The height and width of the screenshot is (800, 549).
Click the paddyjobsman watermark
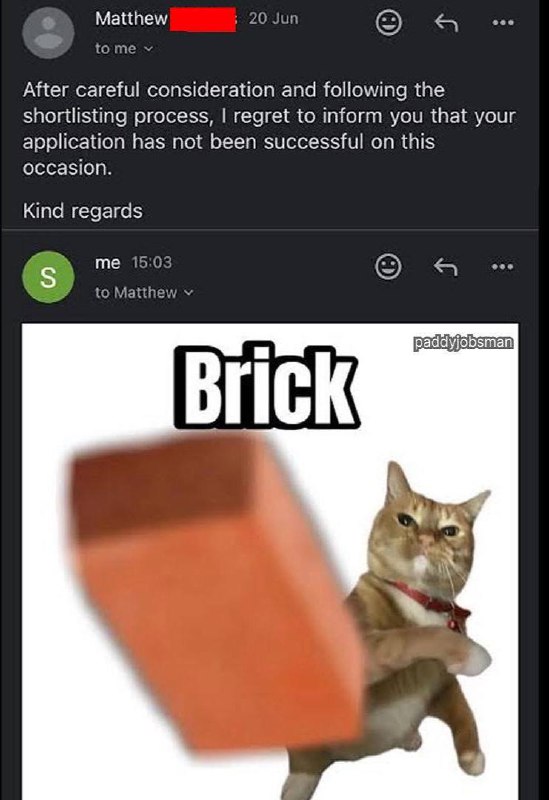point(462,342)
